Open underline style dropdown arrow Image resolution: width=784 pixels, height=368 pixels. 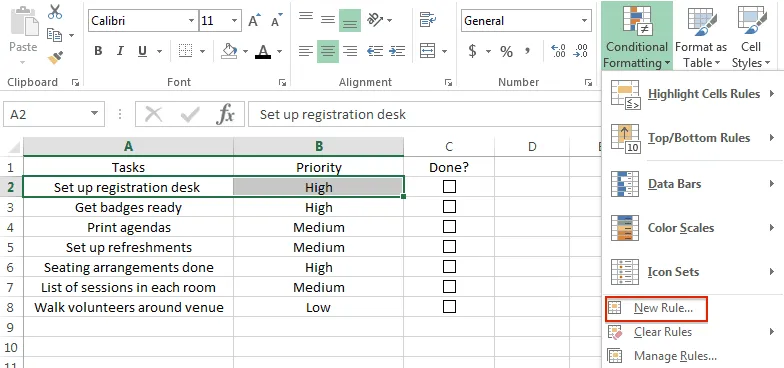point(160,51)
